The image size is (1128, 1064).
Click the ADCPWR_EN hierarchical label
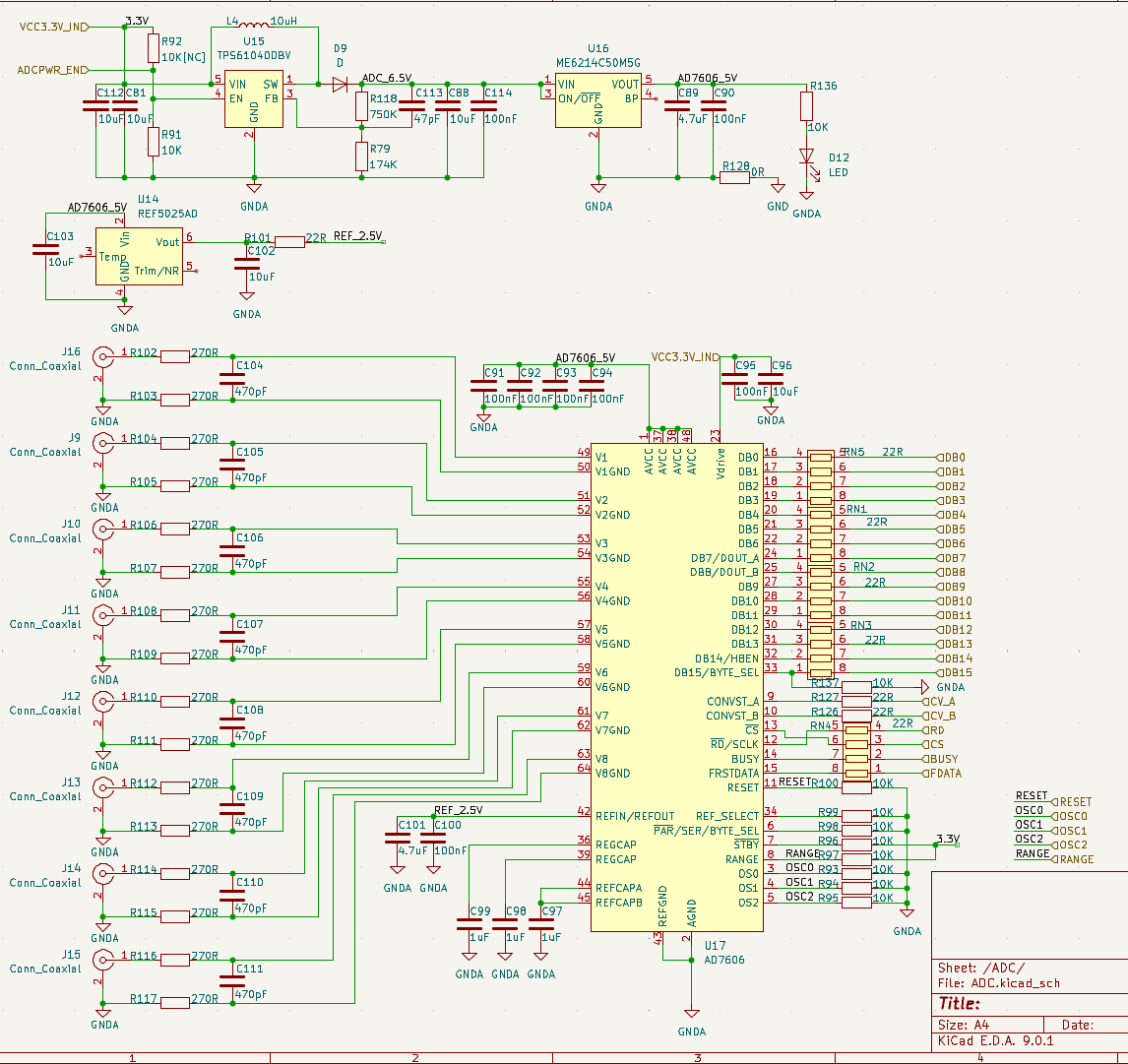[x=52, y=70]
